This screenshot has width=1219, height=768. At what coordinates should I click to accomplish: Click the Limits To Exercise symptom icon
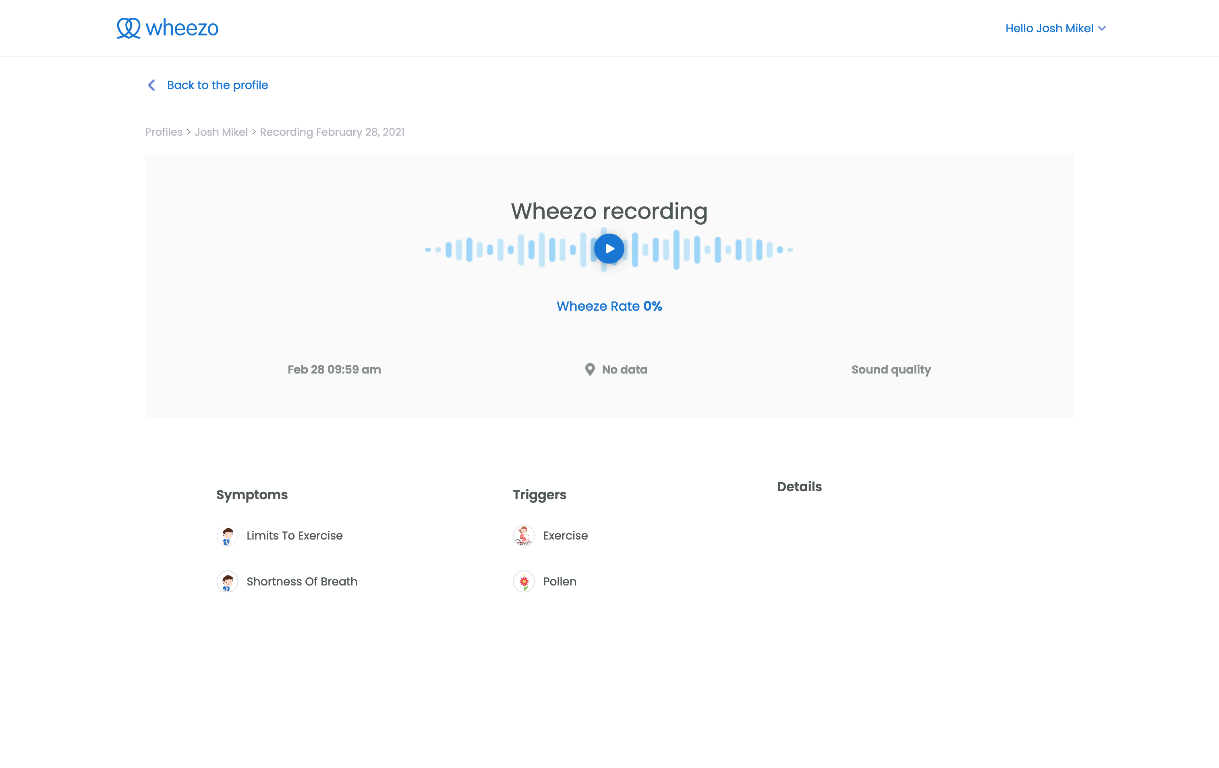[227, 536]
